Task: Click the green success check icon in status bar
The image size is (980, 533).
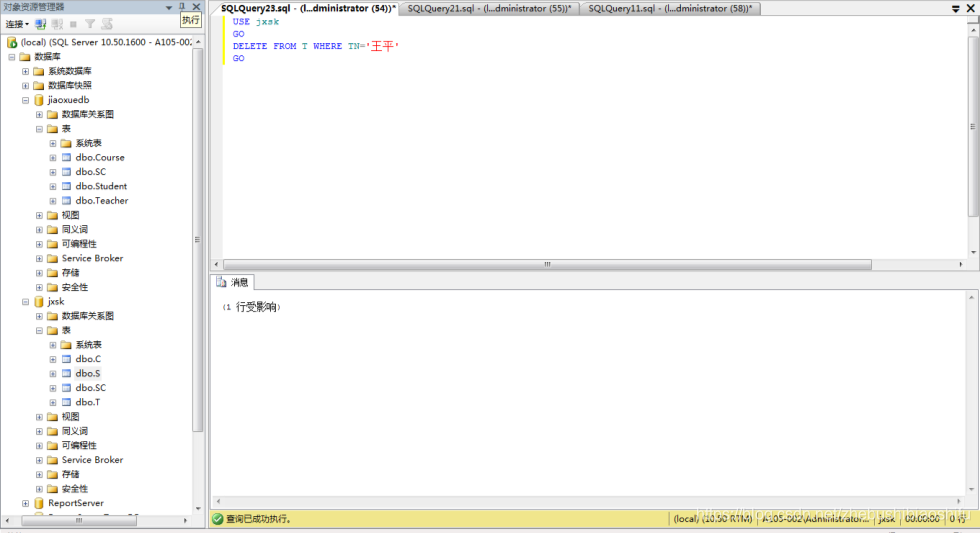Action: [218, 519]
